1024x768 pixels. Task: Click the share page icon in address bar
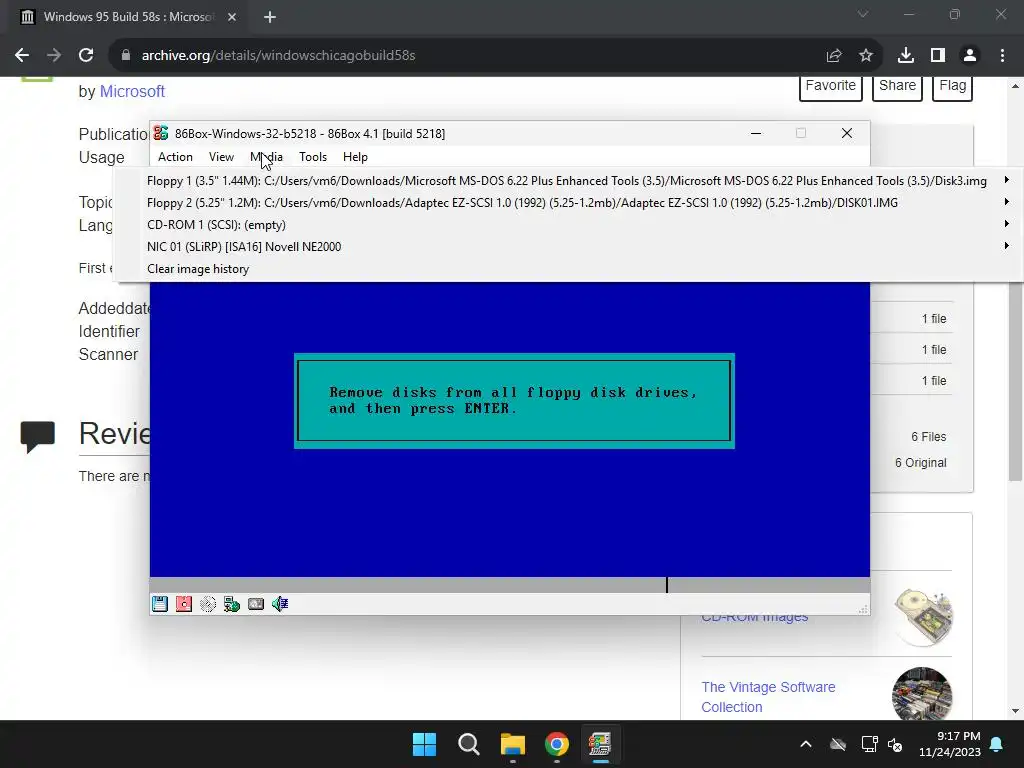pos(834,56)
